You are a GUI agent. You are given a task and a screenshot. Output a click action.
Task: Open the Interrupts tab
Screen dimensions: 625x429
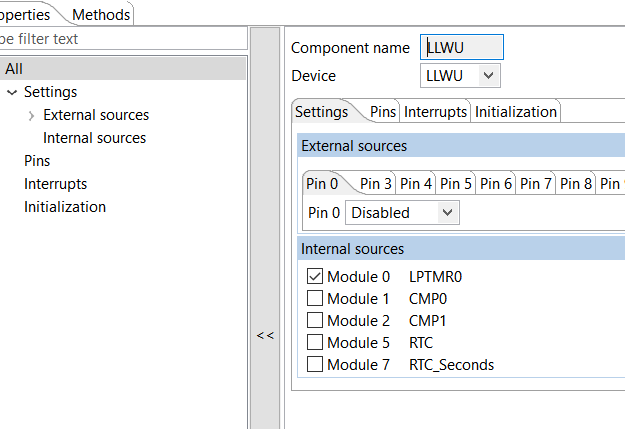click(435, 112)
